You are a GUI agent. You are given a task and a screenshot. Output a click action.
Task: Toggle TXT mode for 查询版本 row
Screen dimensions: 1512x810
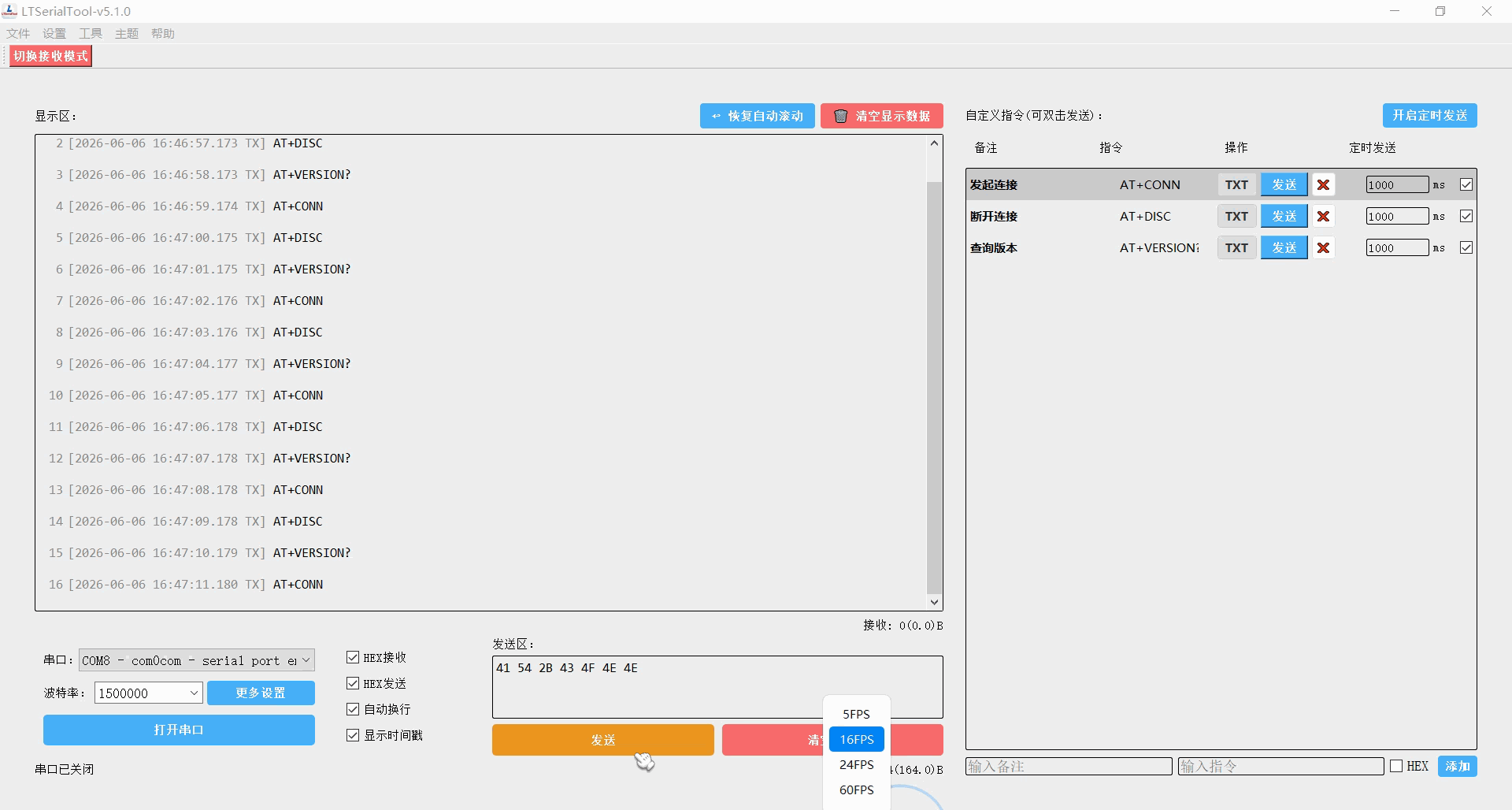point(1236,247)
